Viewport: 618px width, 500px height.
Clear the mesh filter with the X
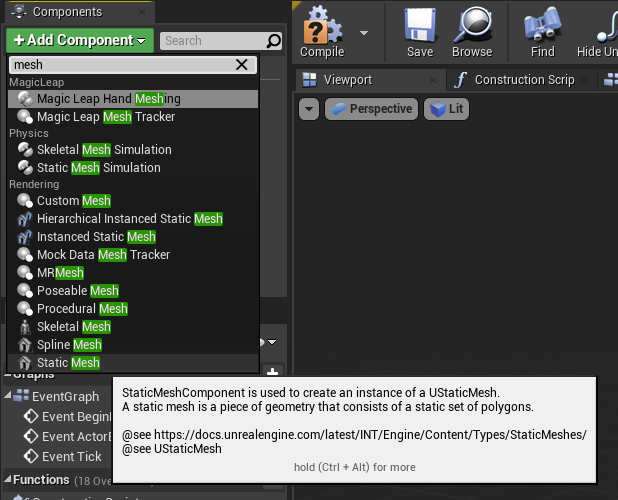[242, 65]
